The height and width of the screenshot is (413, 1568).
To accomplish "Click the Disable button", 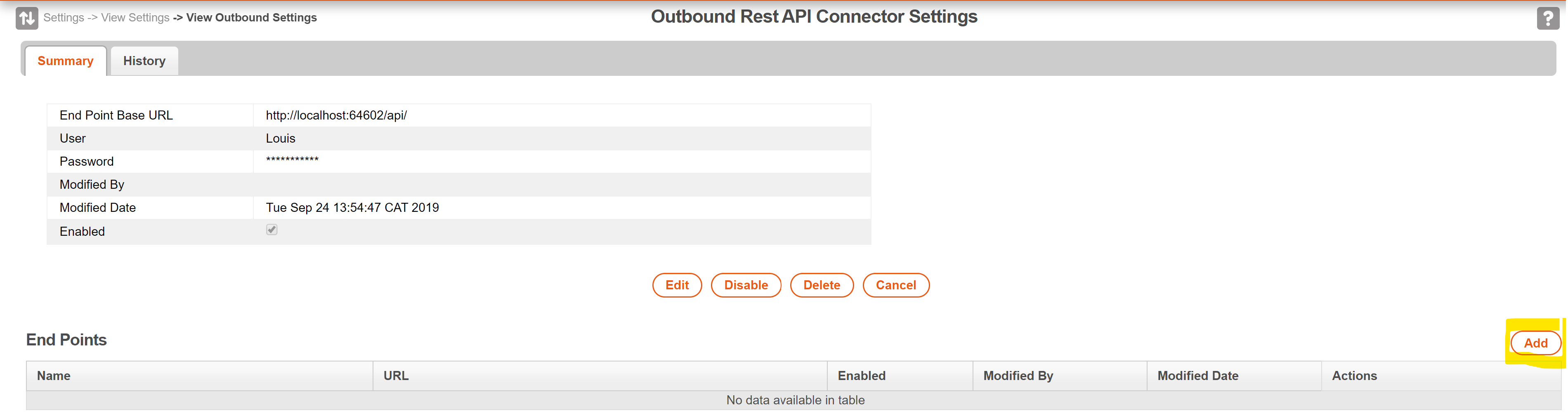I will pyautogui.click(x=746, y=285).
